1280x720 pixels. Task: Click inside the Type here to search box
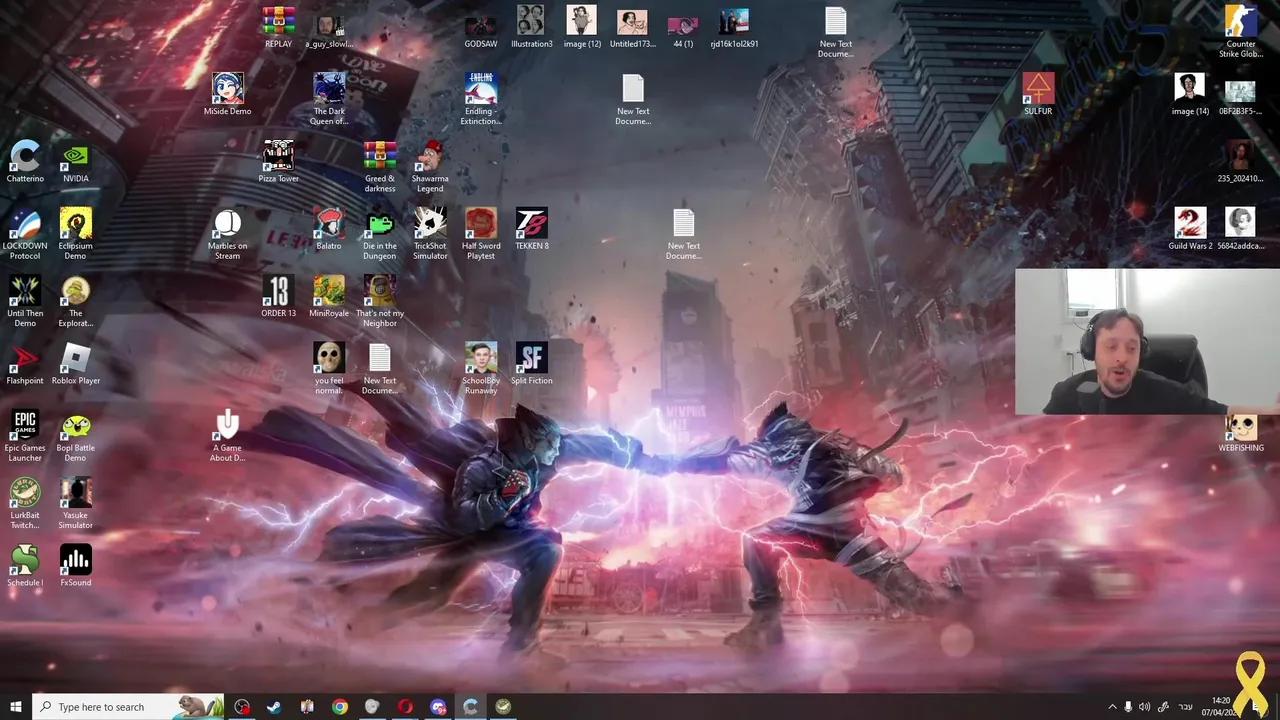(x=128, y=707)
